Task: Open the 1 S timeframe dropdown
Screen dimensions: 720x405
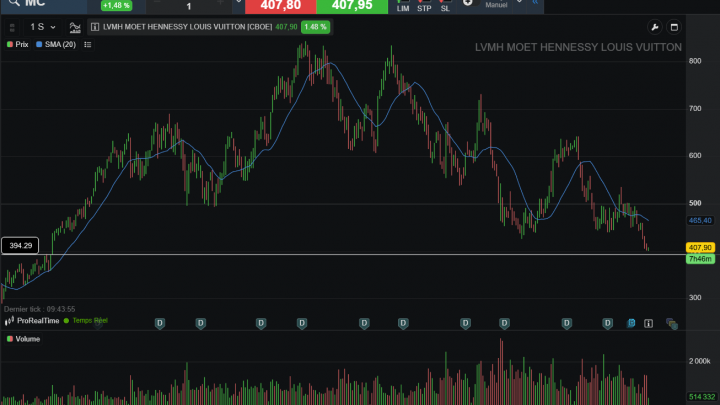Action: tap(43, 27)
